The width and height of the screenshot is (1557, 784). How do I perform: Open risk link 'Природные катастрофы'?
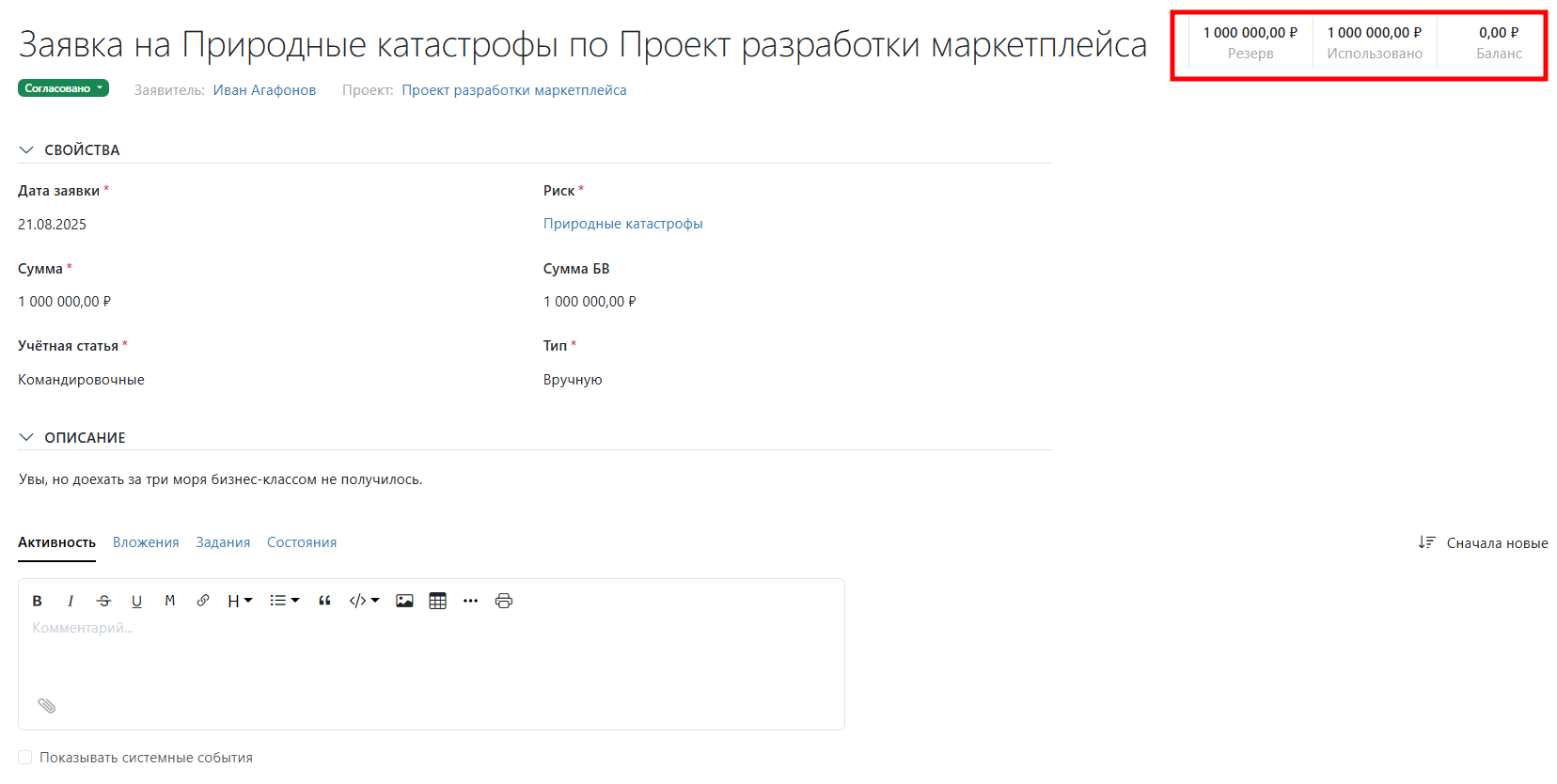coord(623,224)
